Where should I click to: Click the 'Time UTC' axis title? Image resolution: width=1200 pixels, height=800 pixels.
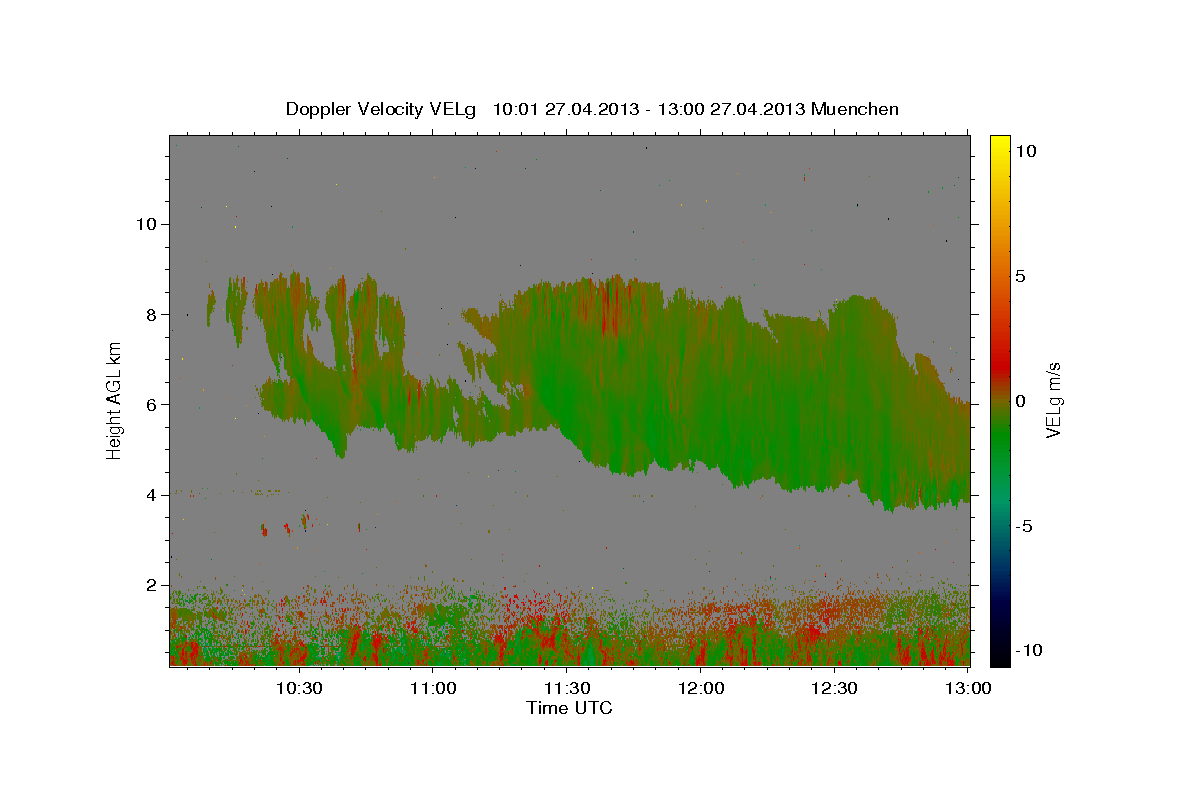pos(569,708)
